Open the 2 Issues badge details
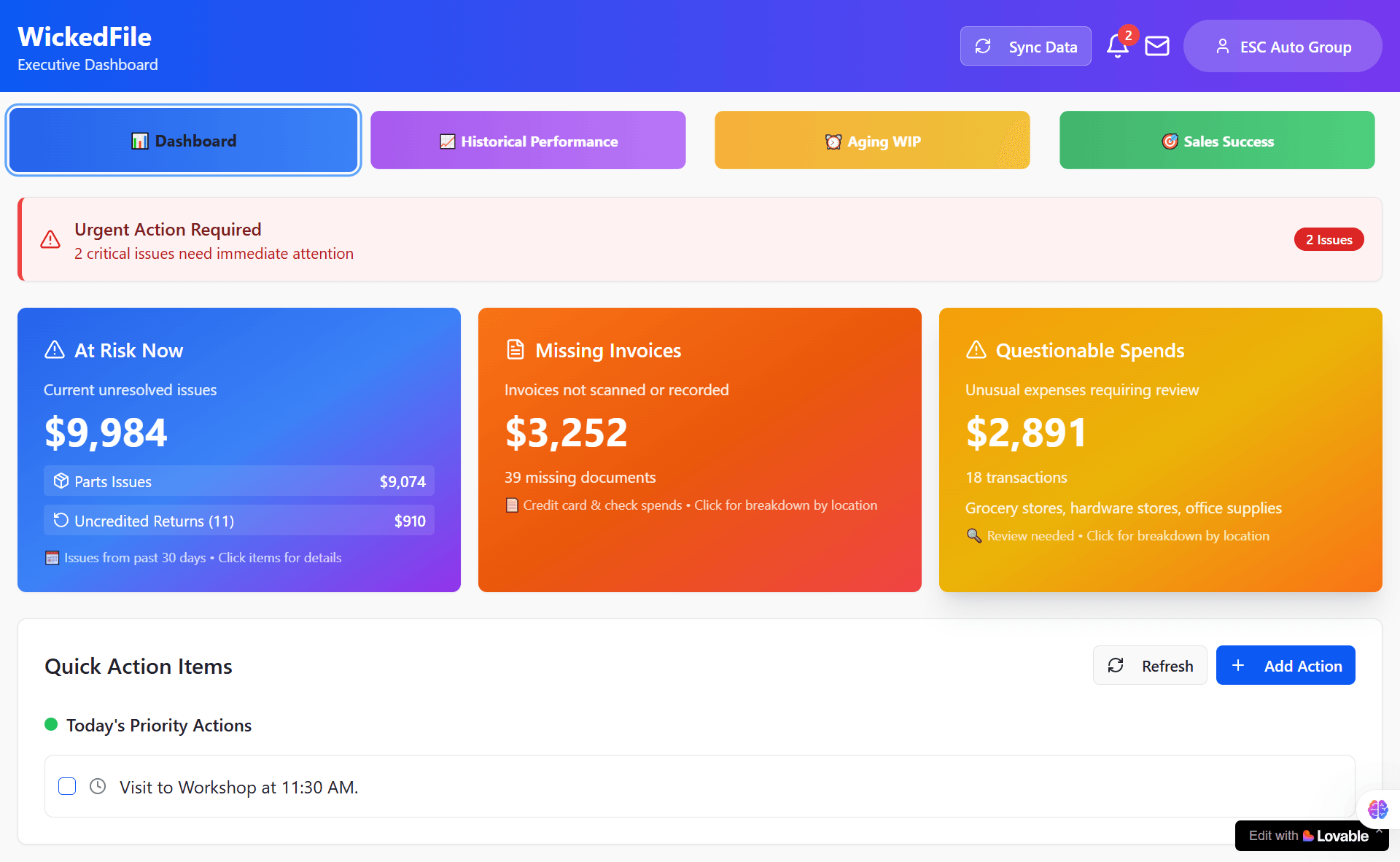The height and width of the screenshot is (862, 1400). tap(1329, 239)
